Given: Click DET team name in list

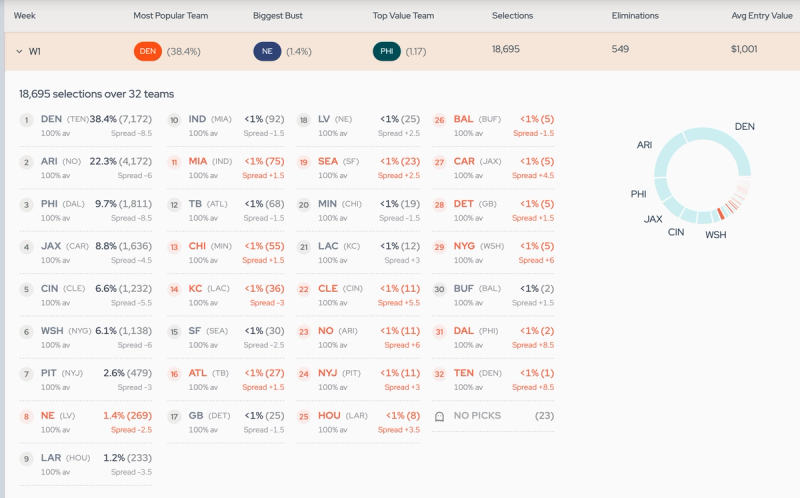Looking at the screenshot, I should [463, 204].
